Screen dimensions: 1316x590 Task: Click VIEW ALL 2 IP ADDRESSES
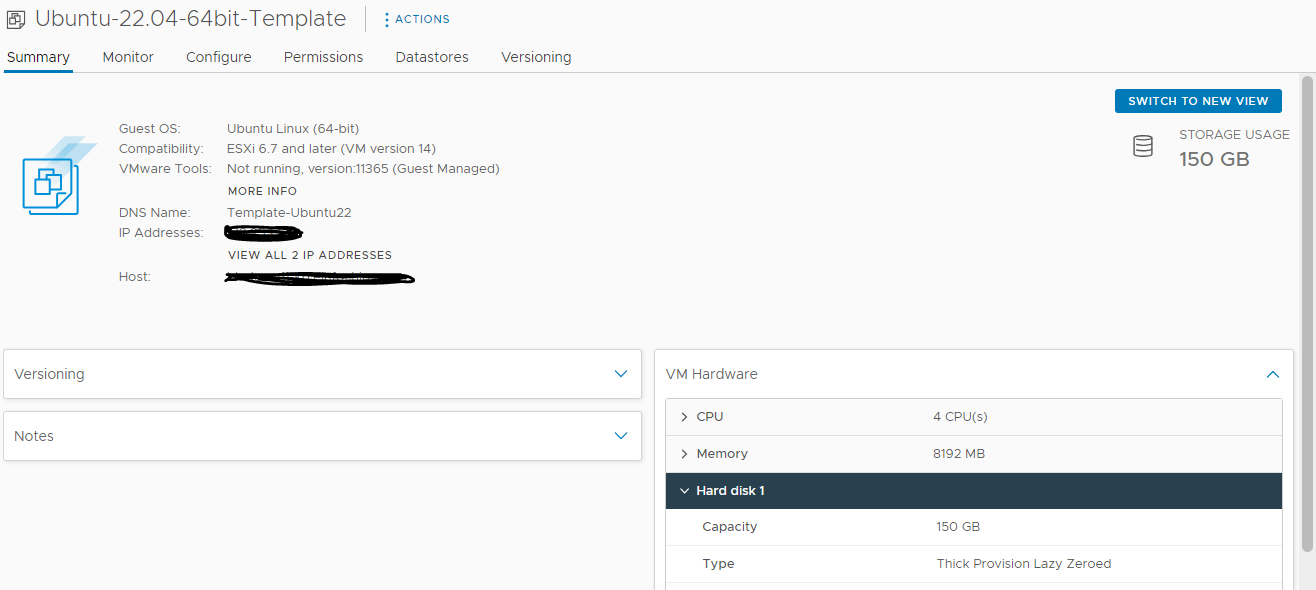(309, 254)
